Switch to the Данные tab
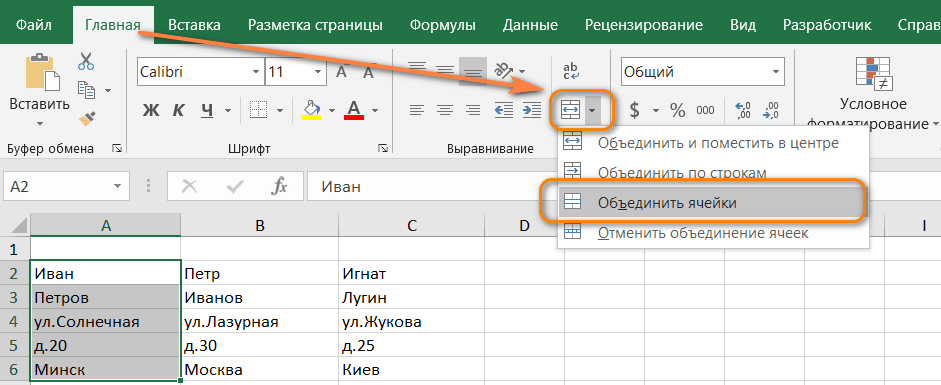The height and width of the screenshot is (385, 941). [531, 25]
